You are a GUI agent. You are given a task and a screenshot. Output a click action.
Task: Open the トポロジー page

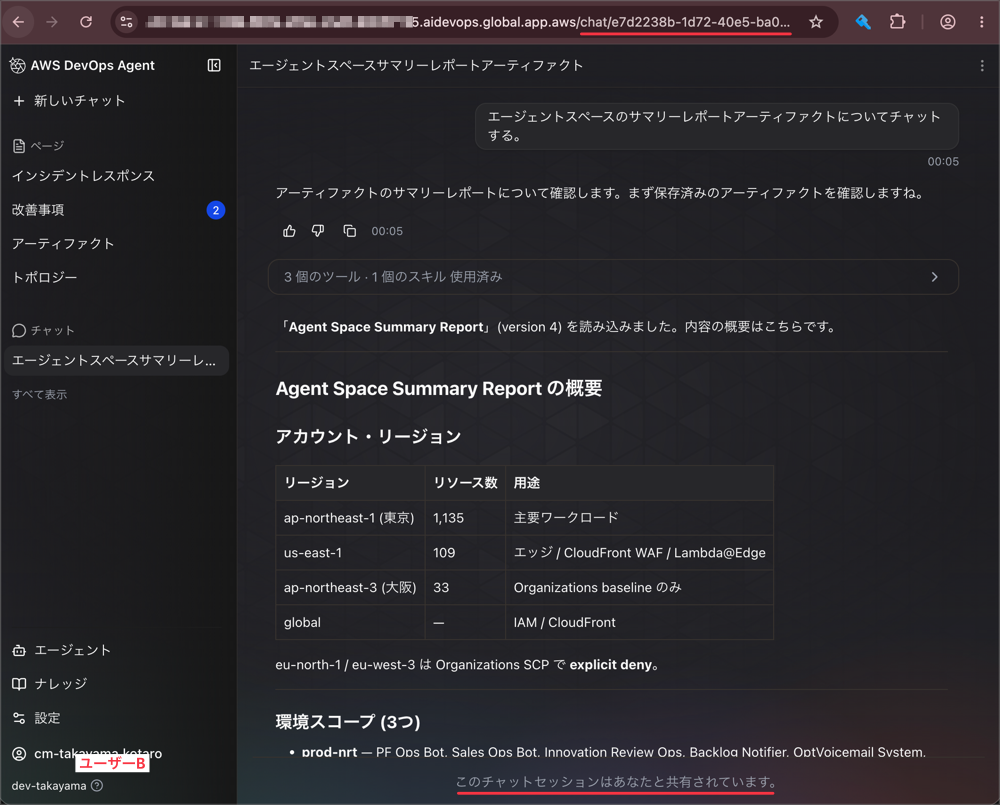click(x=45, y=277)
